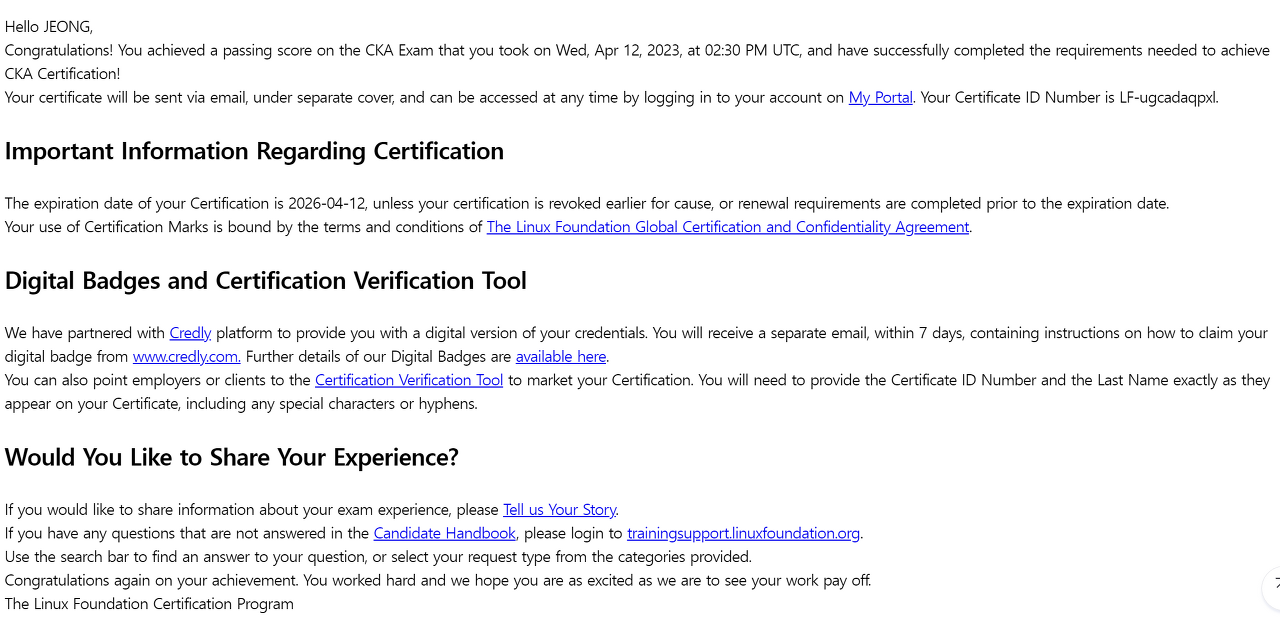Visit the Credly platform link
Screen dimensions: 1280x617
(x=190, y=333)
